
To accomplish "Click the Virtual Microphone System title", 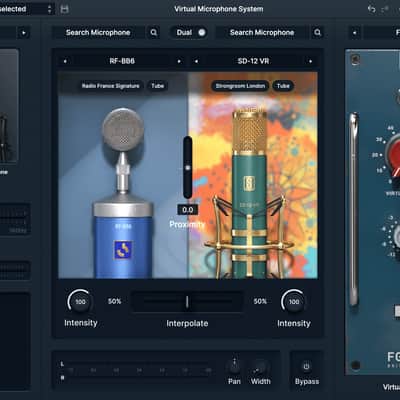I will (x=219, y=9).
